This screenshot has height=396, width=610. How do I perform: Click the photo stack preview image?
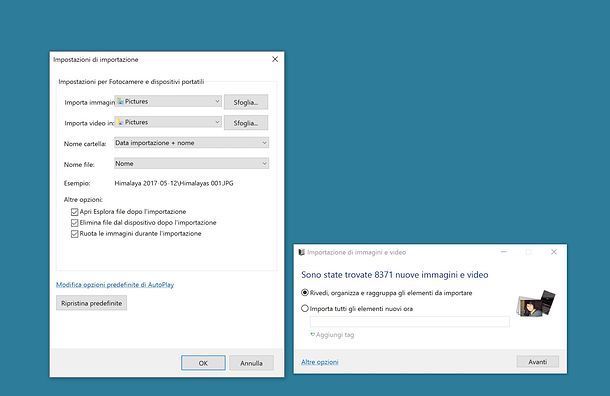click(x=536, y=303)
